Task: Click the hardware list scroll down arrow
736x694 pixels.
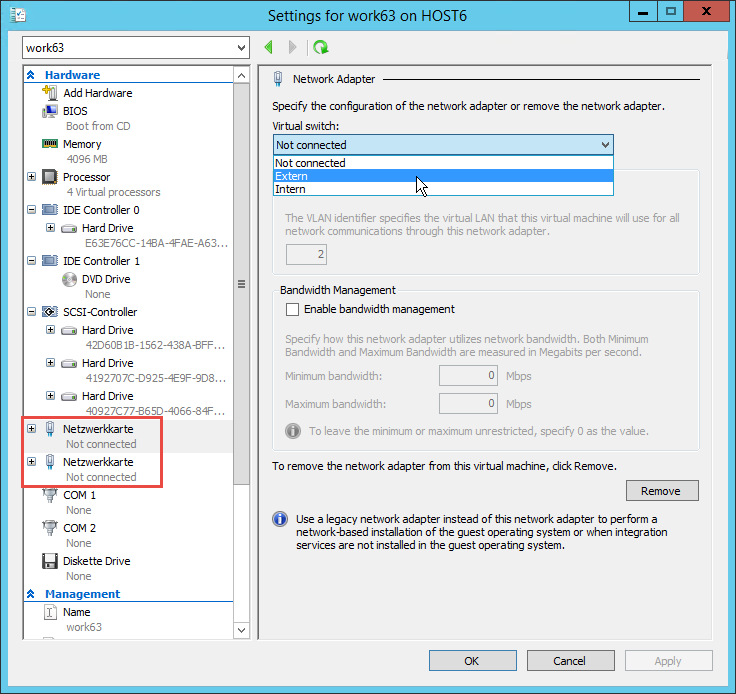Action: (x=241, y=630)
